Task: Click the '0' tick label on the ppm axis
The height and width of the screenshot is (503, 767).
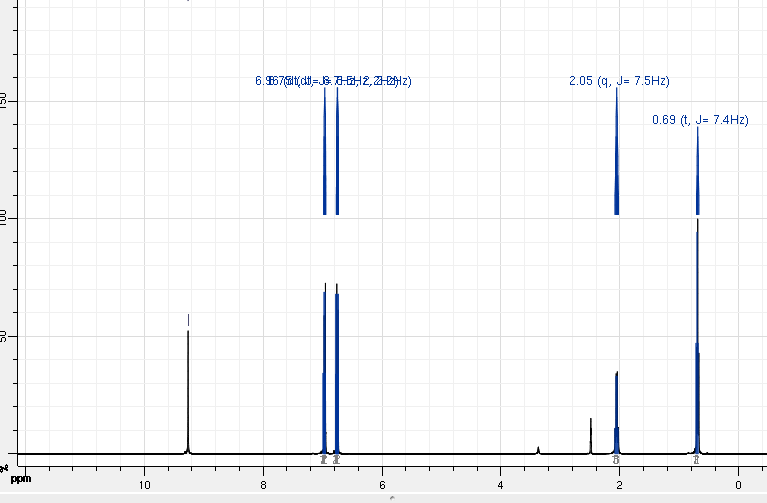Action: click(738, 485)
